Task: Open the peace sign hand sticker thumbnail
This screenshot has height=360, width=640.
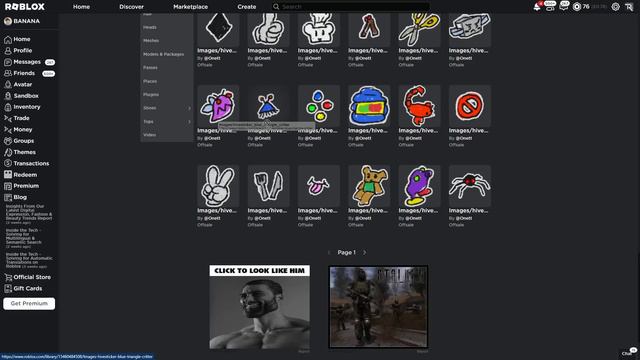Action: click(x=218, y=186)
